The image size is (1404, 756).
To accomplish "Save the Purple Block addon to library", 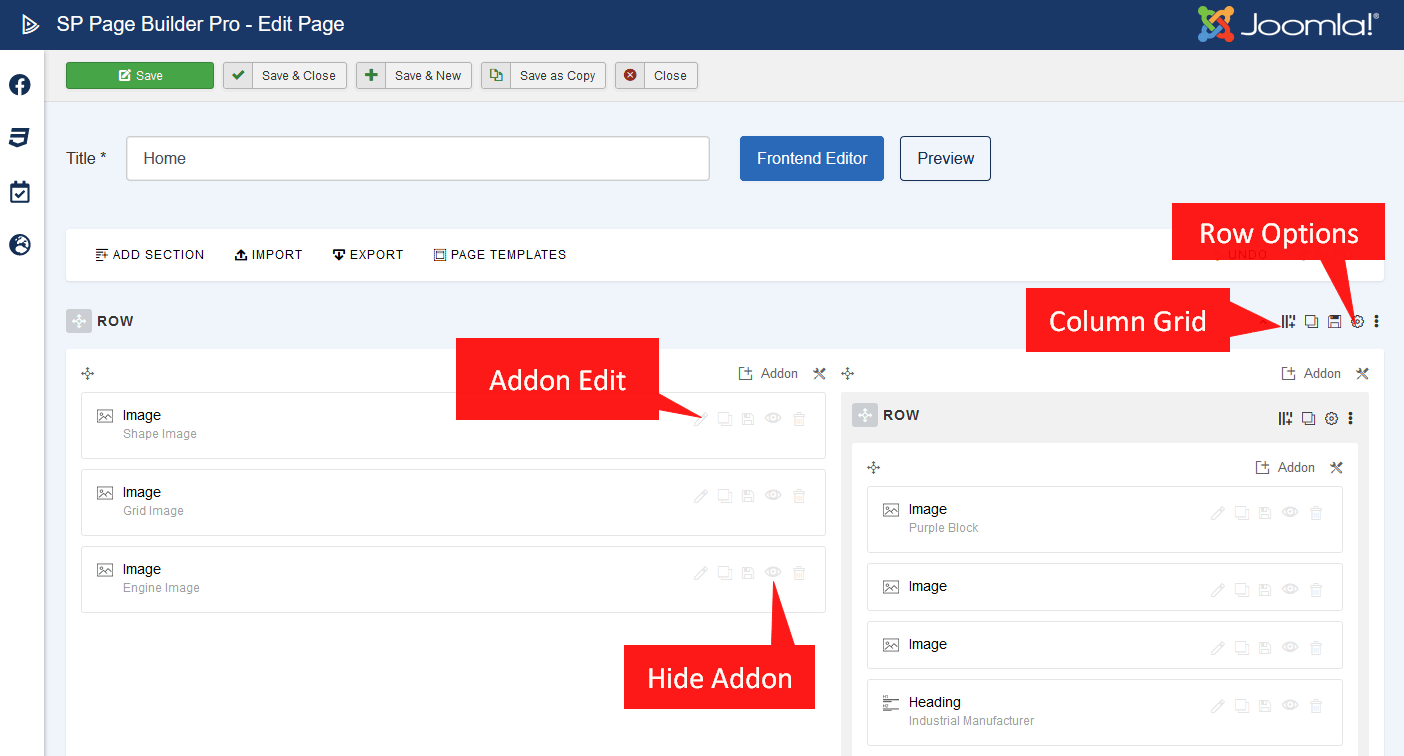I will point(1265,513).
